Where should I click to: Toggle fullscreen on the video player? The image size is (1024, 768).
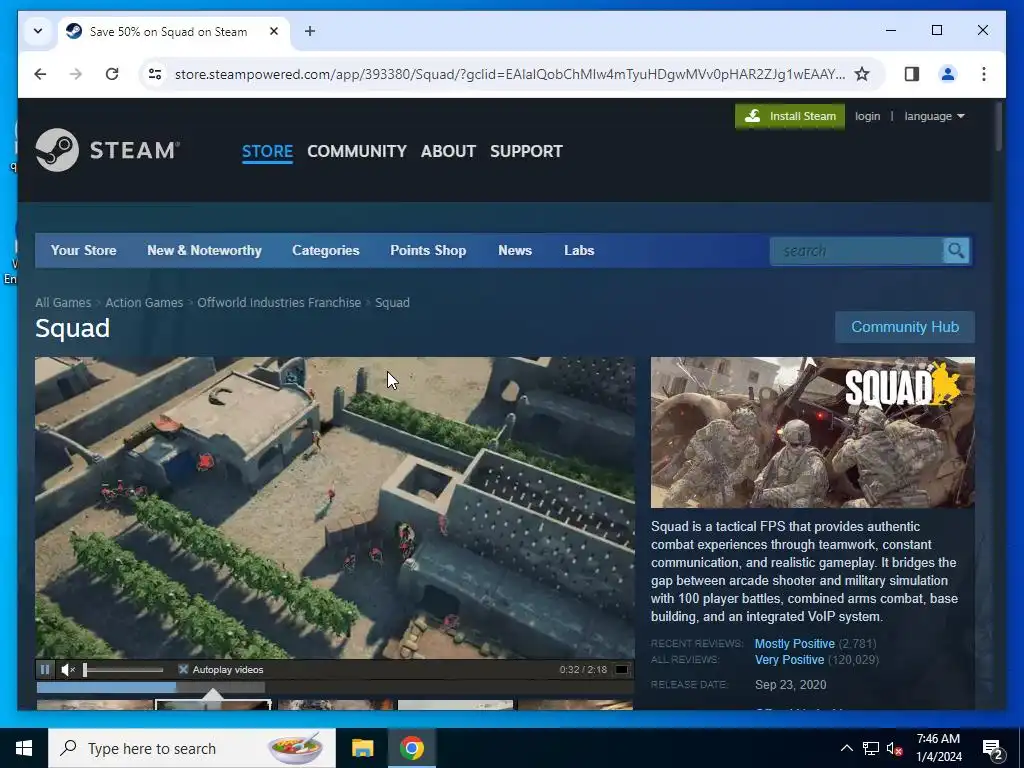(x=622, y=669)
